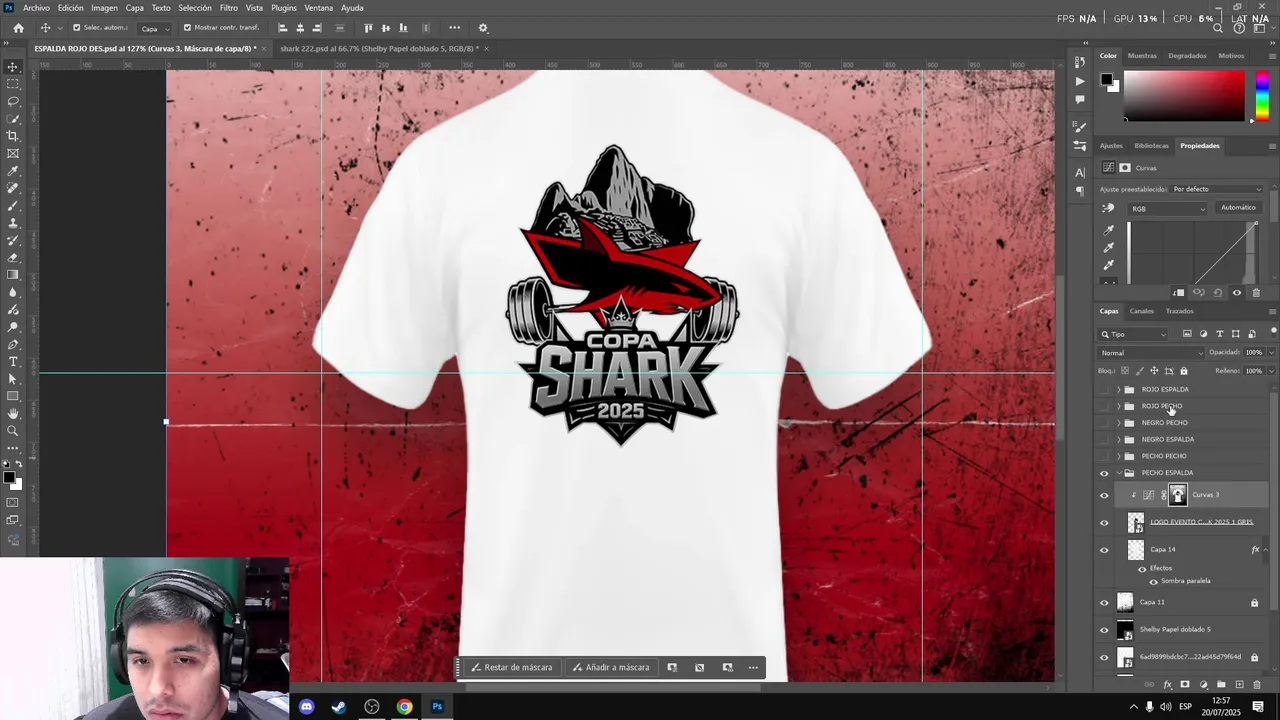Select the Brush tool
Screen dimensions: 1280x720
[x=13, y=206]
